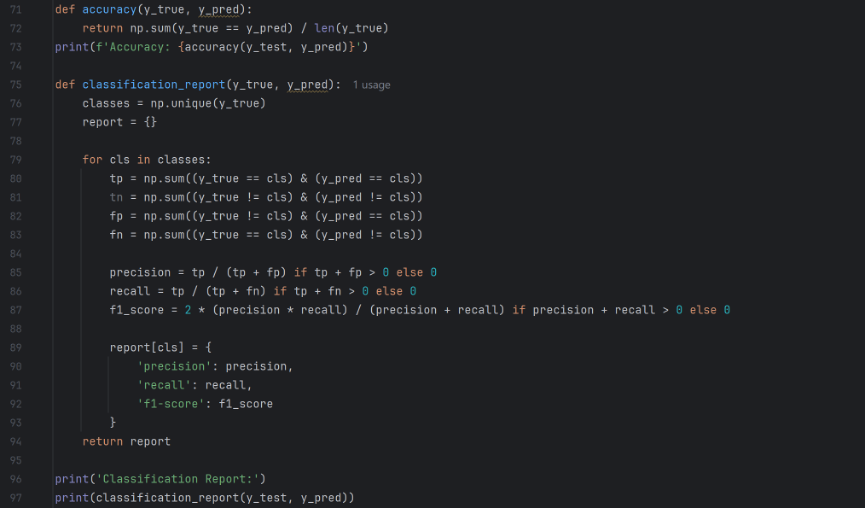The image size is (866, 508).
Task: Click line number 89 in the gutter
Action: [x=15, y=347]
